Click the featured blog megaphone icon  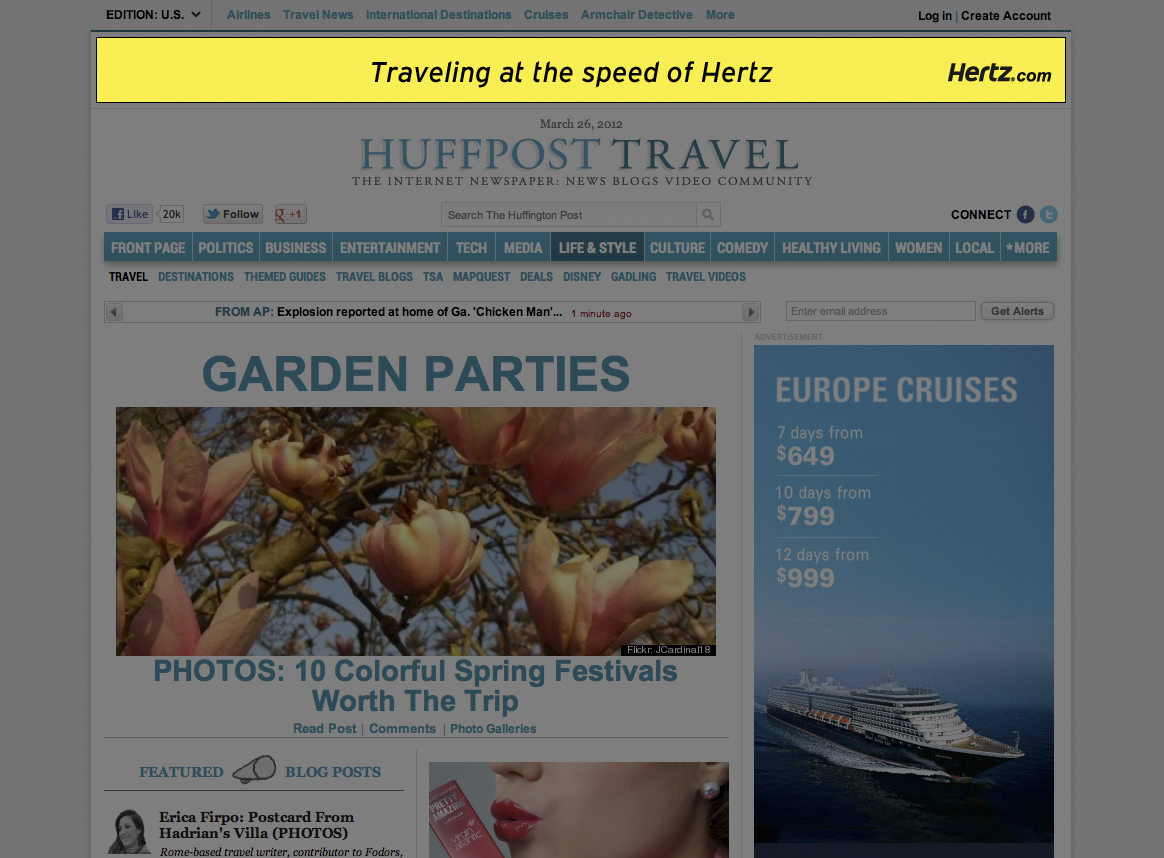255,770
